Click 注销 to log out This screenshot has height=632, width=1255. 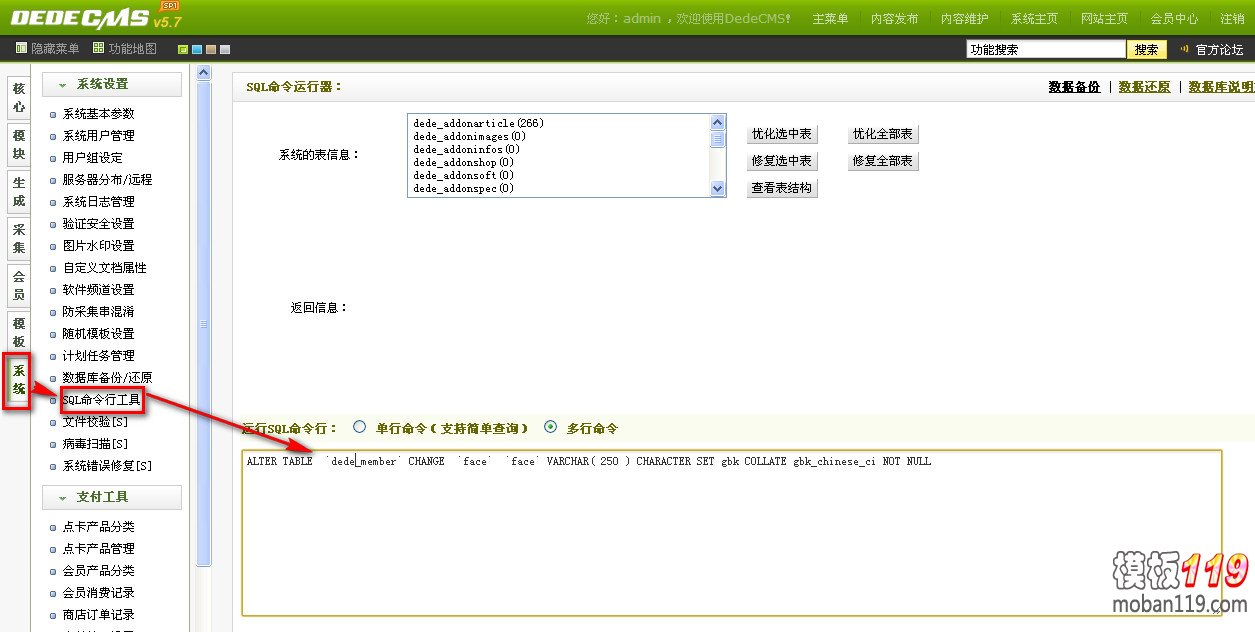1232,19
